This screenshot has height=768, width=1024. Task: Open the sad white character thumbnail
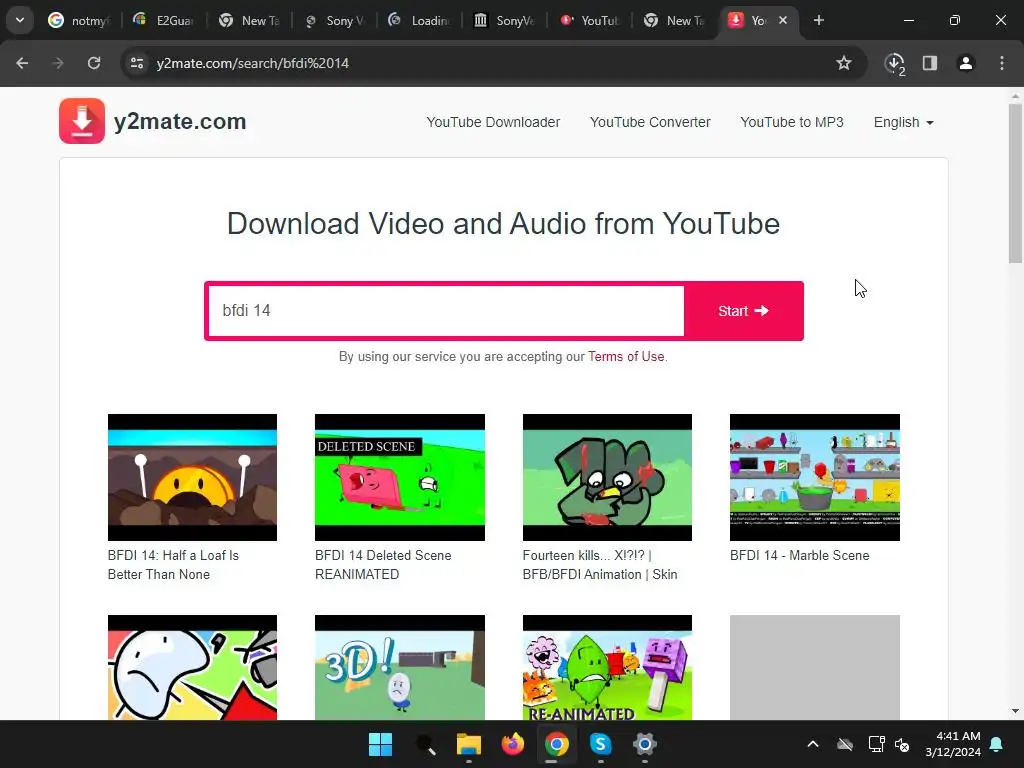pyautogui.click(x=192, y=667)
